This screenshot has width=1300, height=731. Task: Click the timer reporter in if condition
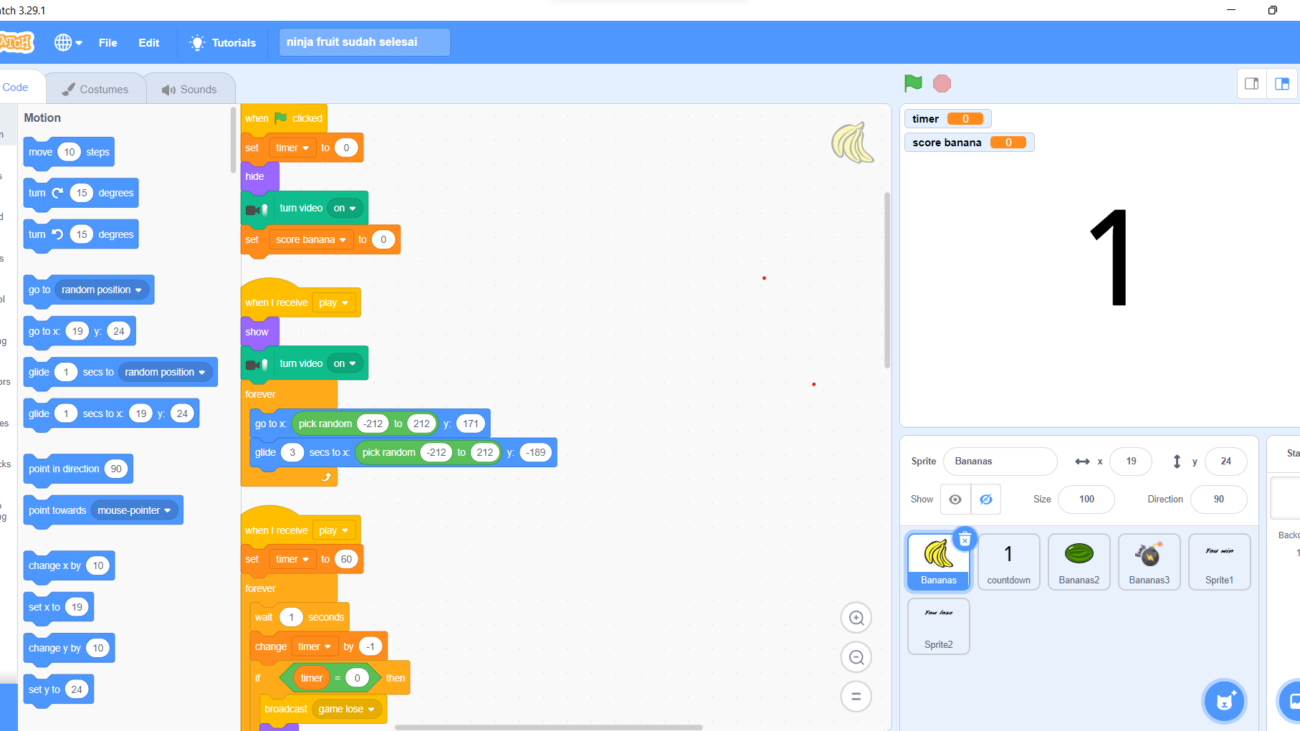click(311, 678)
